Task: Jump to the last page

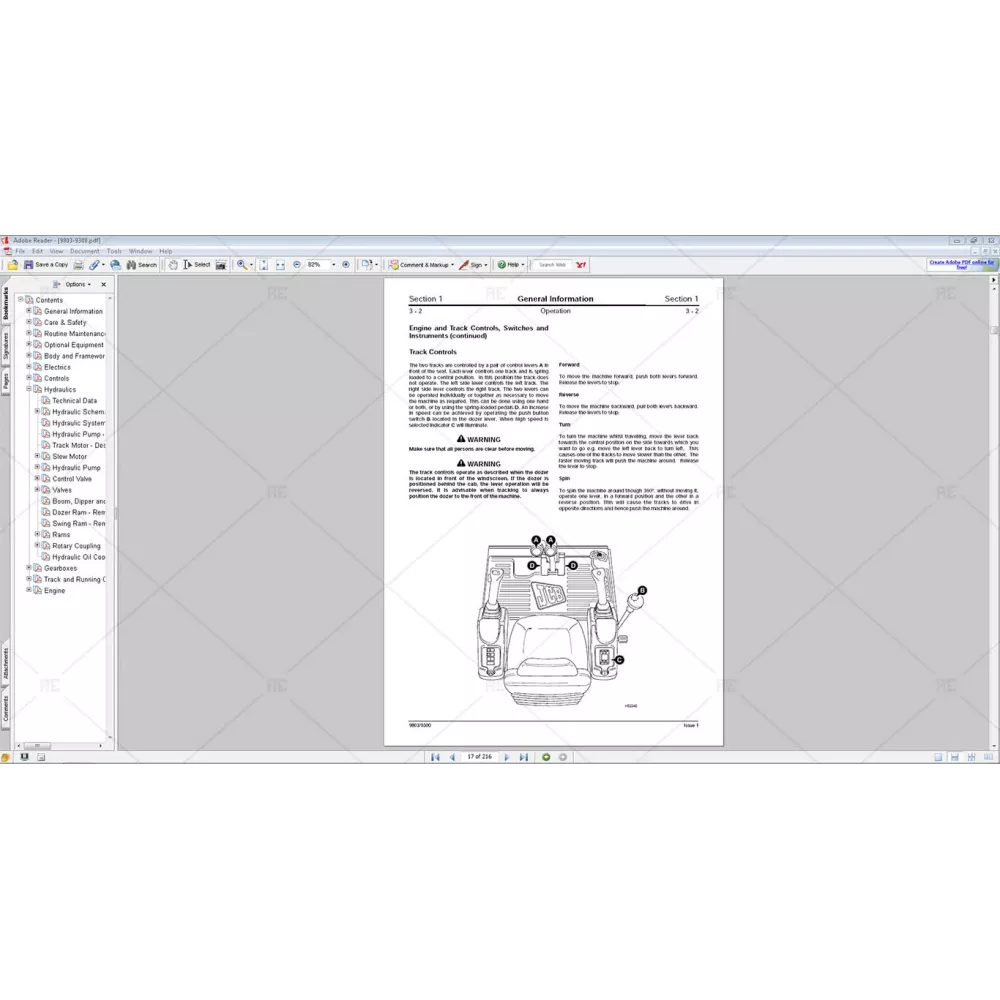Action: [x=523, y=757]
